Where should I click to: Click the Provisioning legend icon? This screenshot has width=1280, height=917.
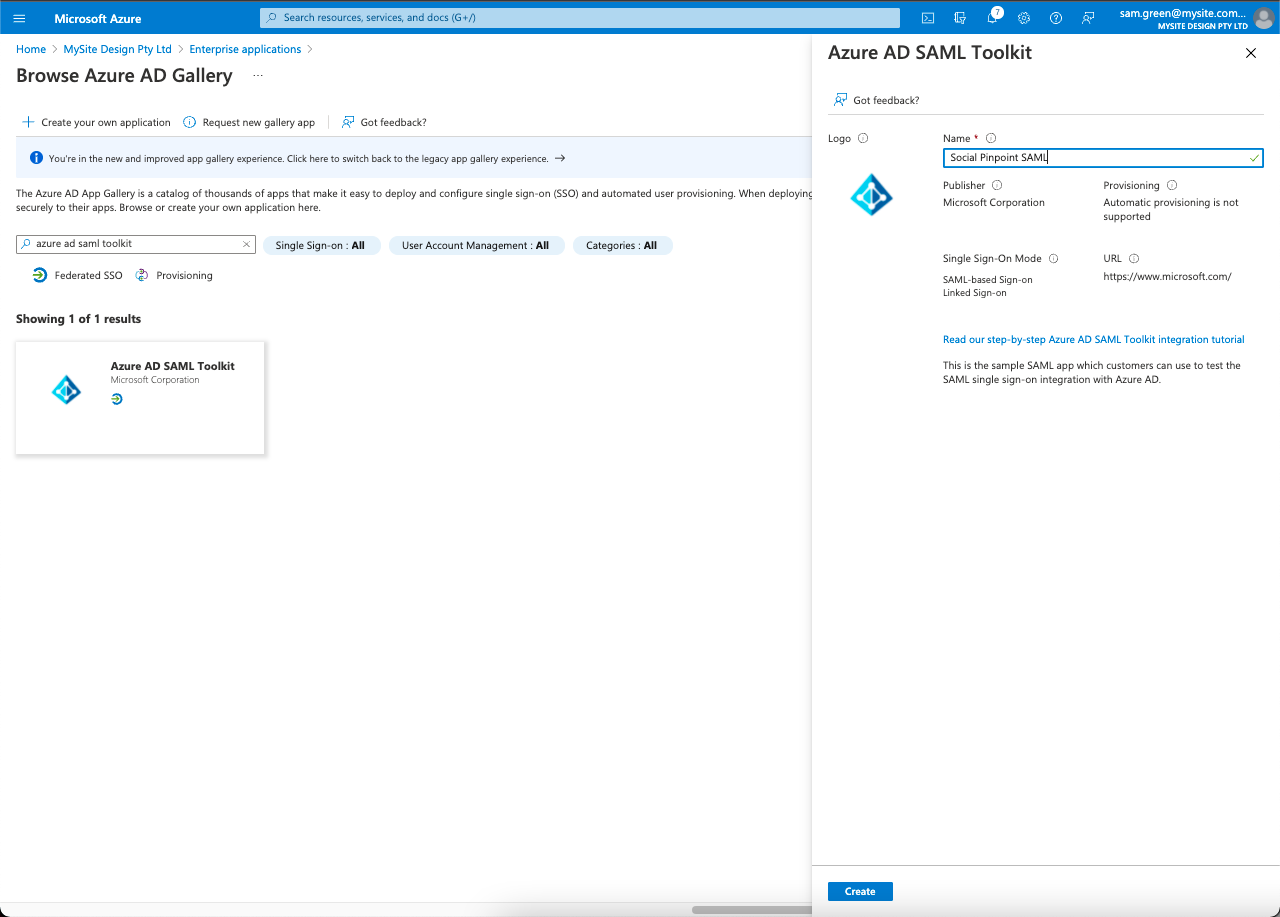coord(141,275)
